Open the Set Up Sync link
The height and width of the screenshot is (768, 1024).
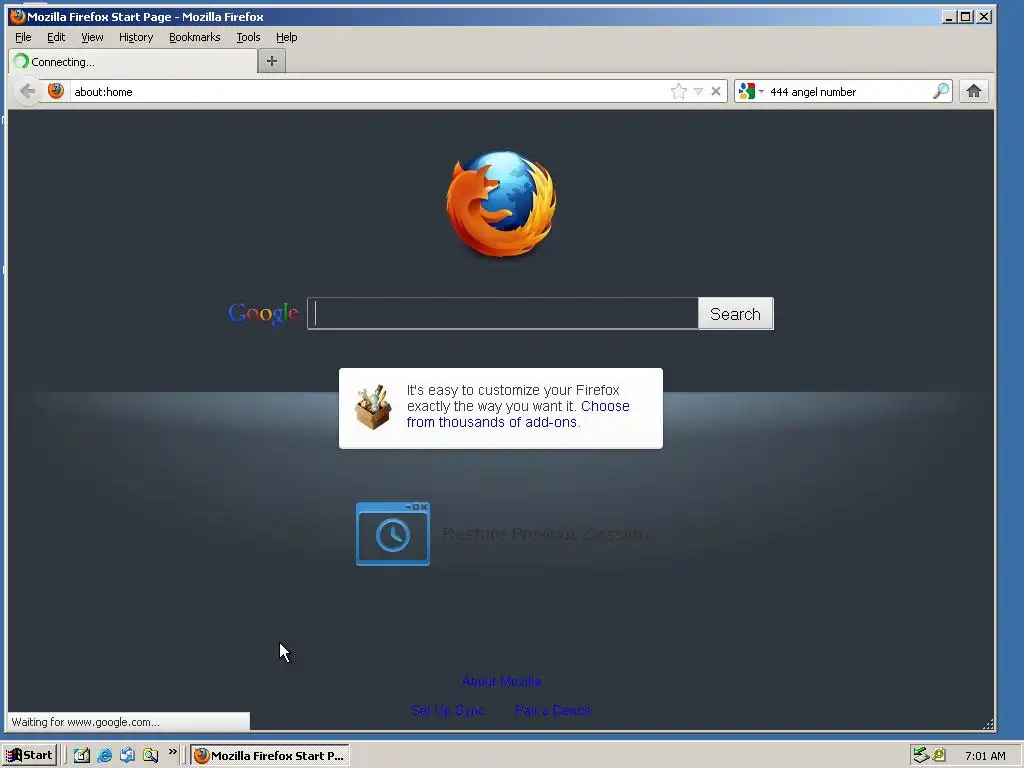(448, 710)
